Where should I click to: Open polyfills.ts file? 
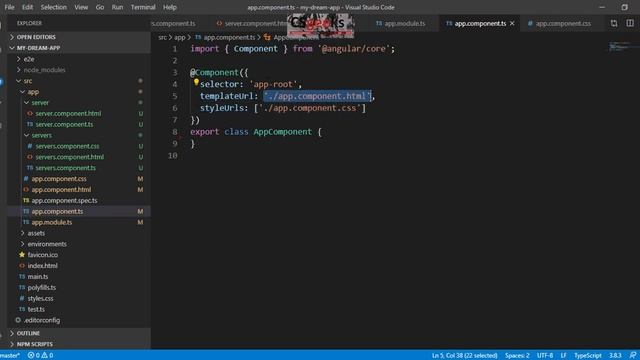pos(79,287)
